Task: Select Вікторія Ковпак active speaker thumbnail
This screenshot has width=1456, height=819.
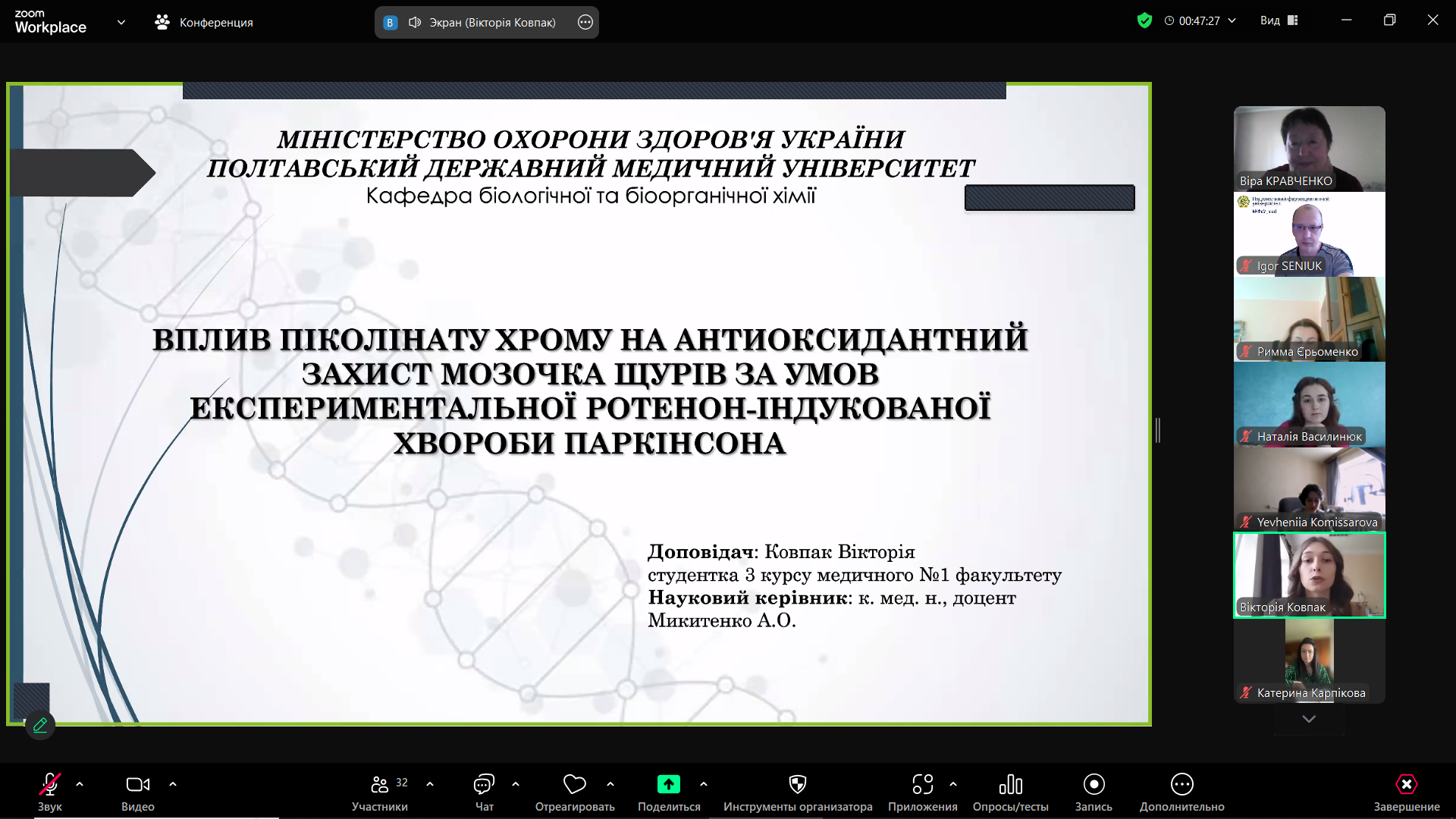Action: pyautogui.click(x=1310, y=575)
